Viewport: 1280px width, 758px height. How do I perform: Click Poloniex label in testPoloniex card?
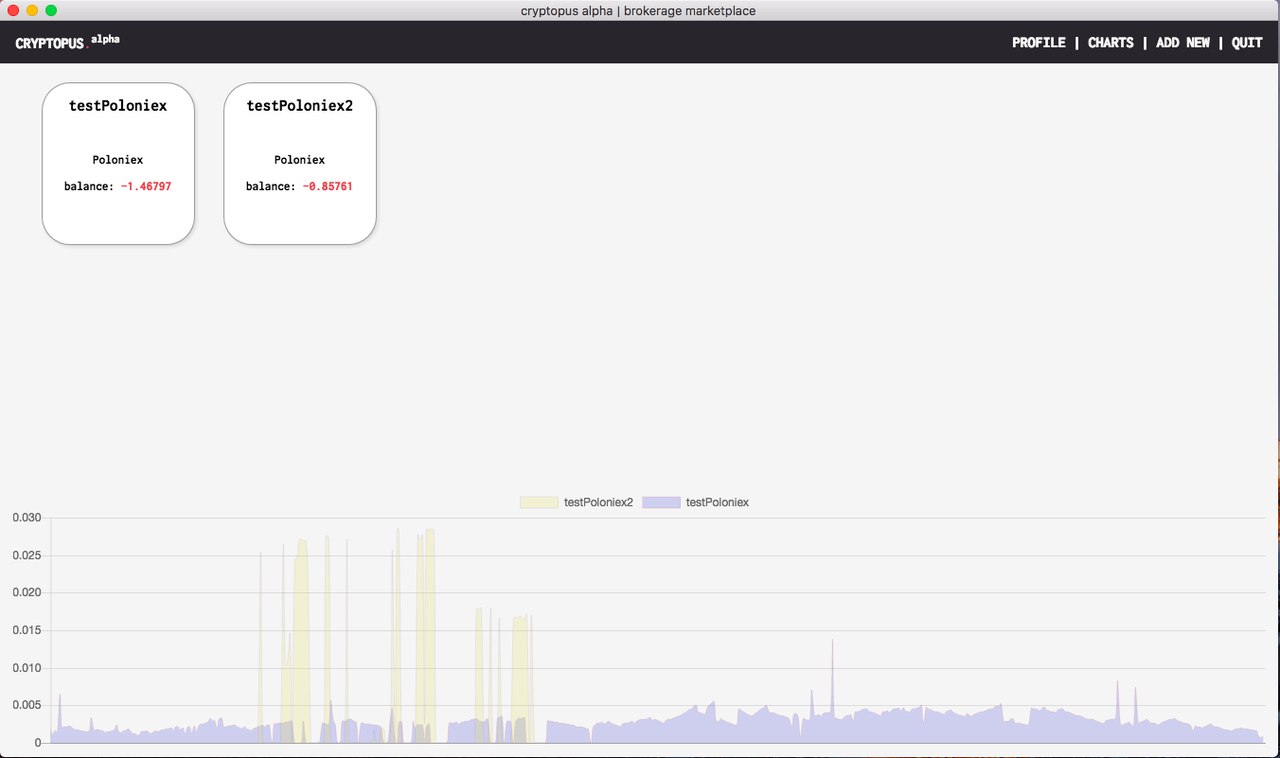[118, 160]
